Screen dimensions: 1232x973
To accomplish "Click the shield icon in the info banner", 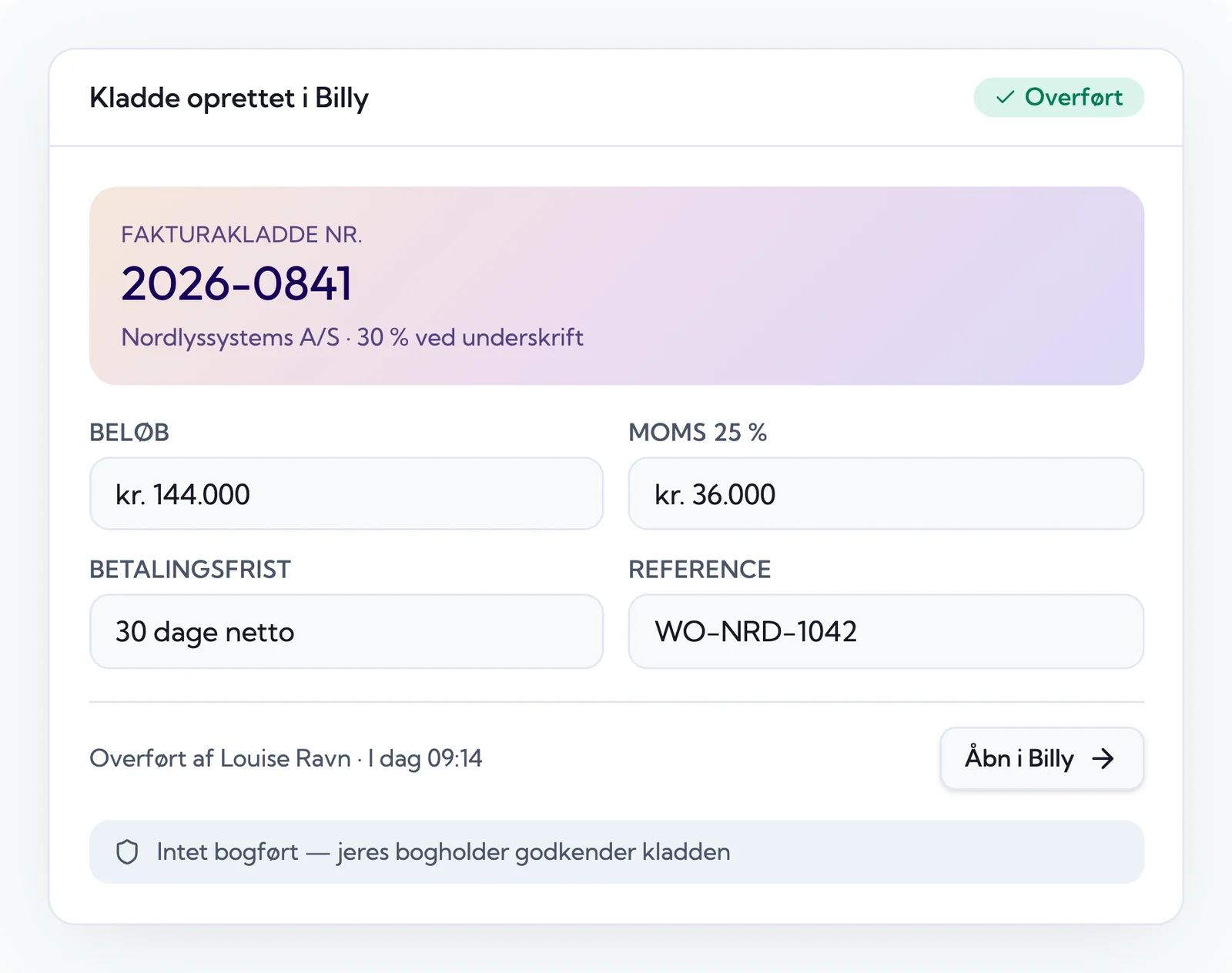I will pyautogui.click(x=127, y=852).
